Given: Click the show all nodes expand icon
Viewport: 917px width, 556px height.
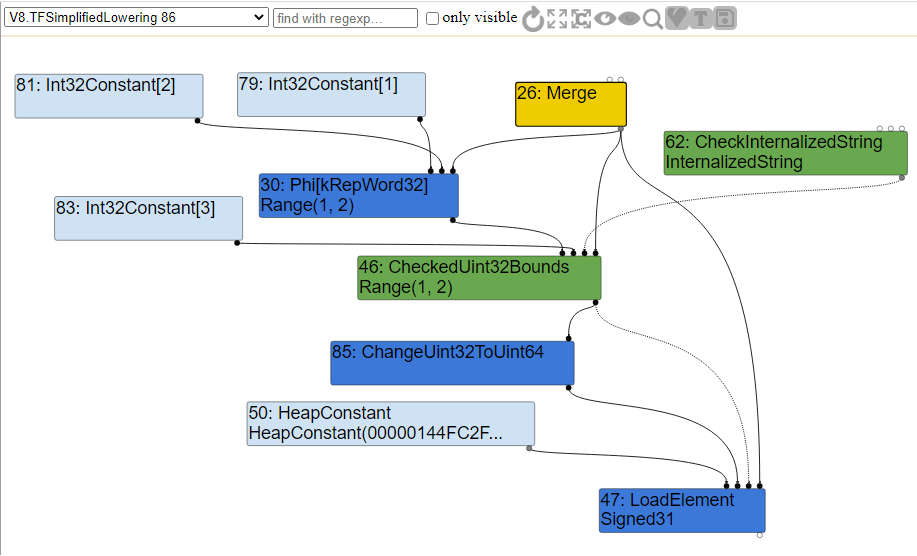Looking at the screenshot, I should (557, 19).
